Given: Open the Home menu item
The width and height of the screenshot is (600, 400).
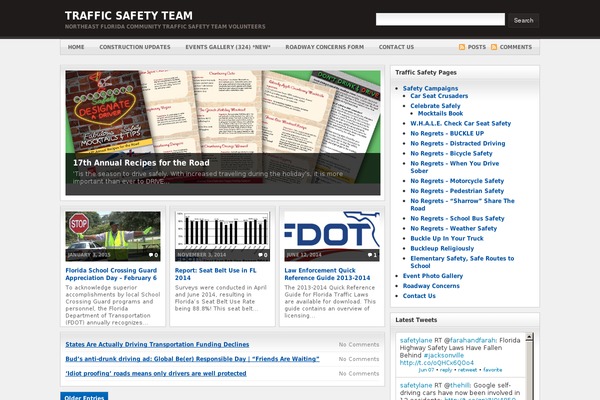Looking at the screenshot, I should (x=76, y=47).
